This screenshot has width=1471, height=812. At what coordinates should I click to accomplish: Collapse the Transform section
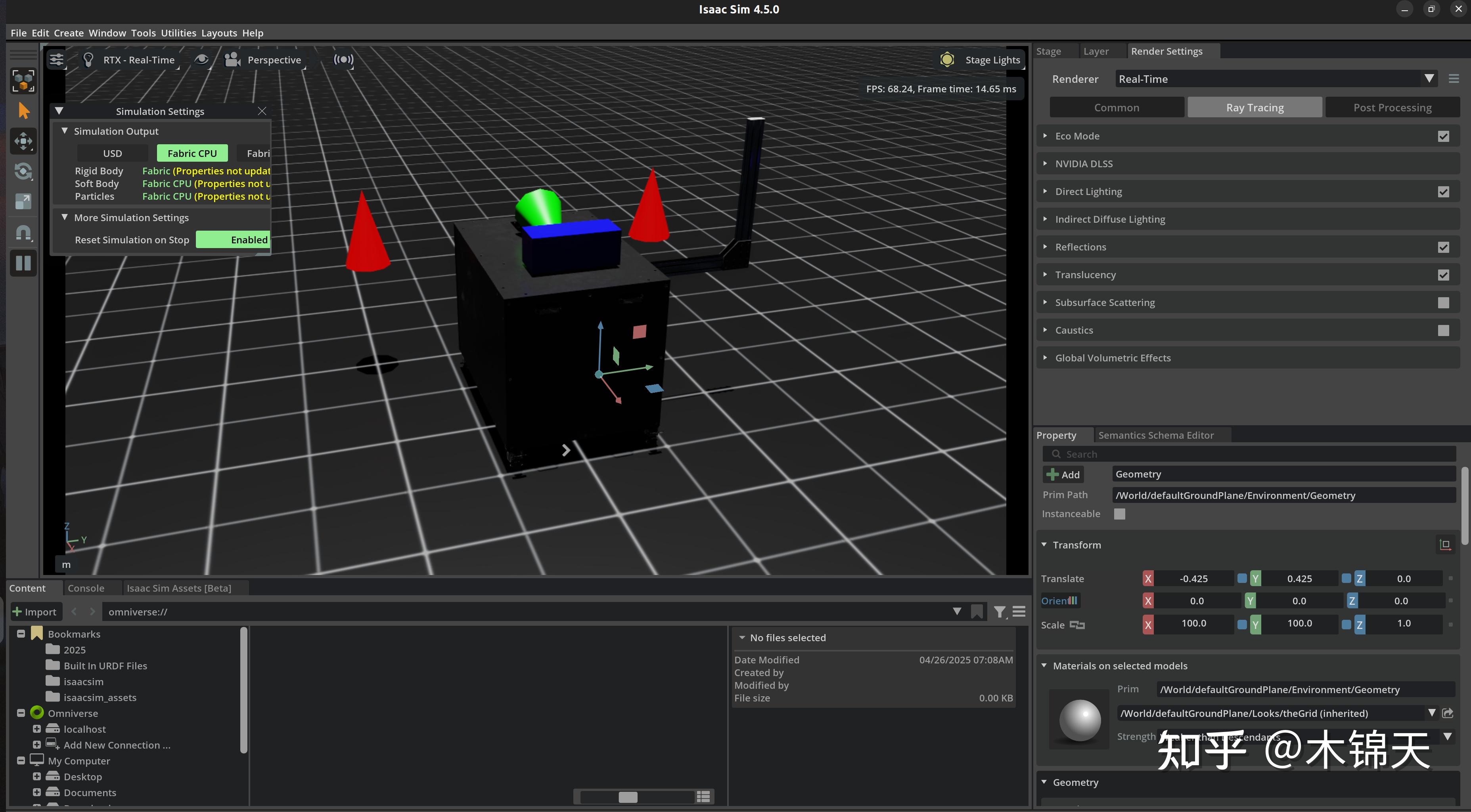[1044, 545]
